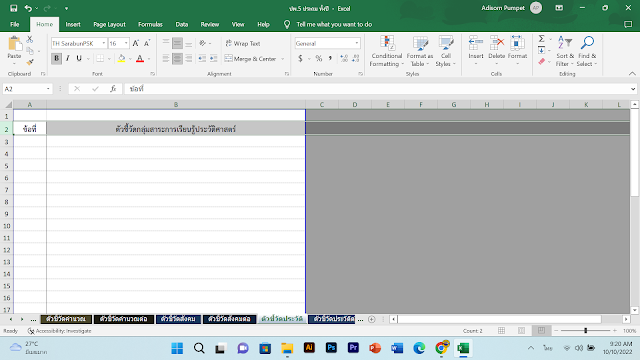Click the Cut scissors icon
The image size is (640, 360).
click(x=30, y=40)
